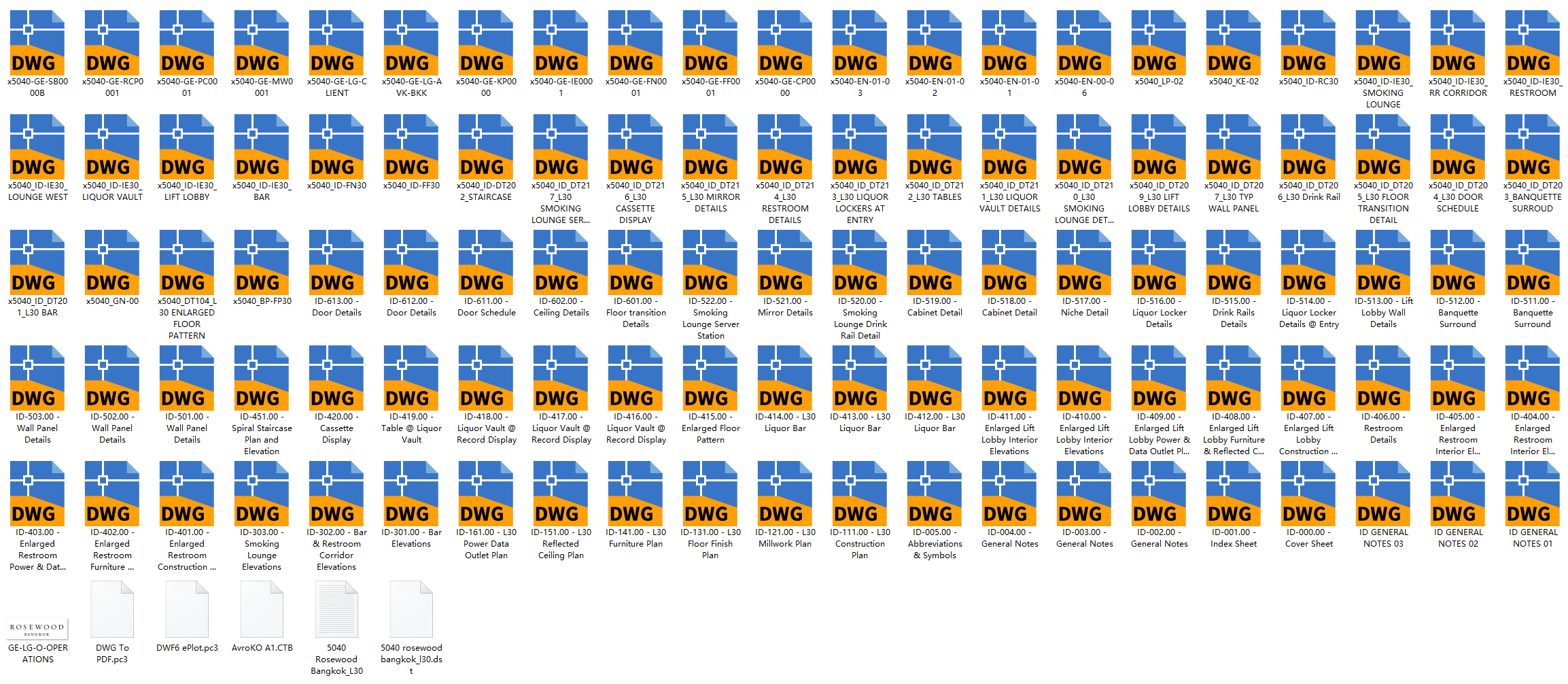Select the x5040_ID-IE30_SMOKING LOUNGE file icon
This screenshot has height=684, width=1568.
coord(1383,42)
